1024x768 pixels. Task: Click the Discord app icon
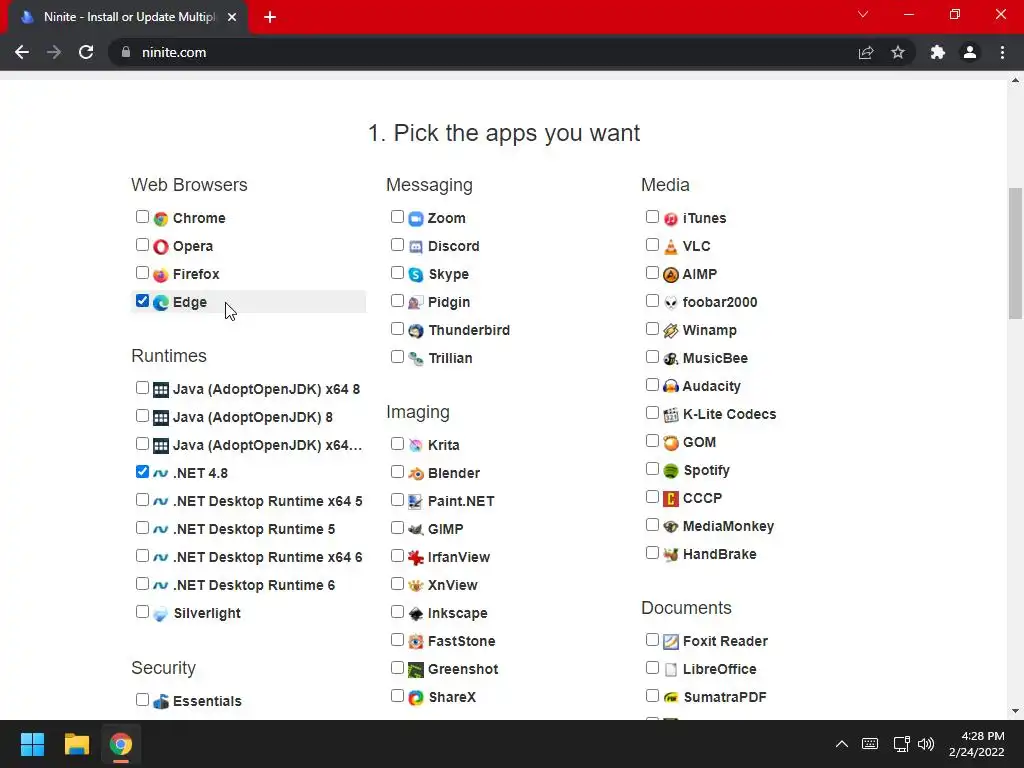416,246
